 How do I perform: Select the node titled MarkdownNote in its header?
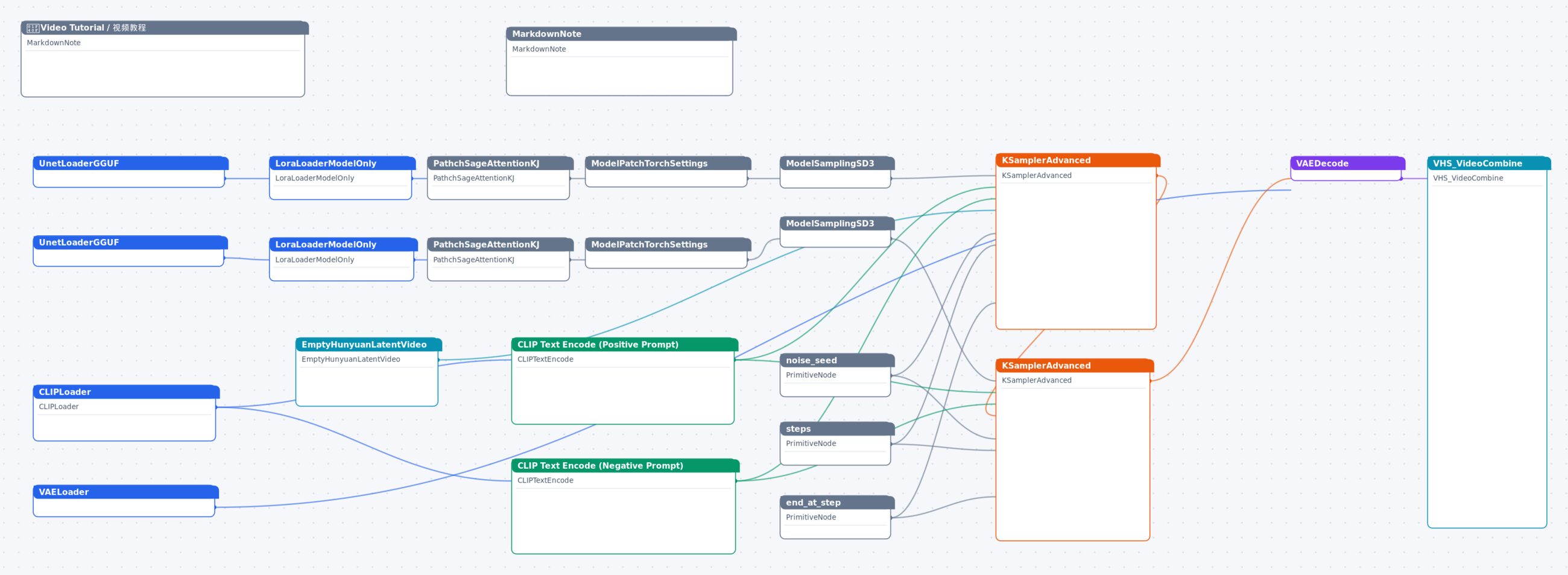tap(621, 34)
